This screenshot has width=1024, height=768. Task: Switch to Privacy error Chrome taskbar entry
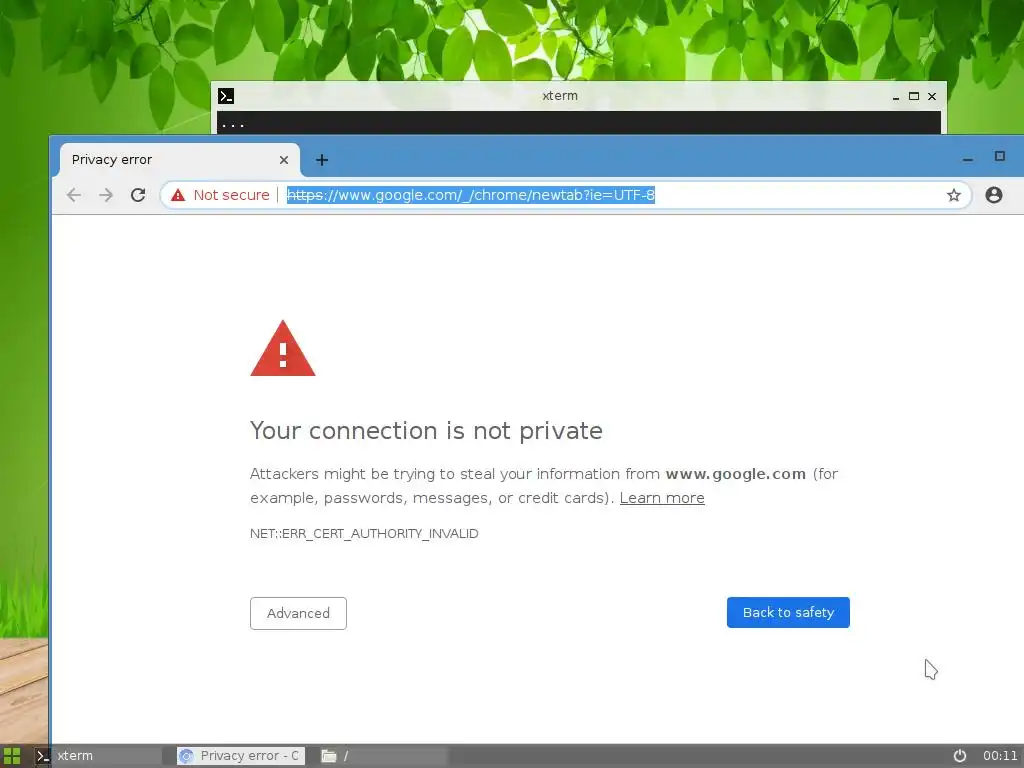(240, 756)
